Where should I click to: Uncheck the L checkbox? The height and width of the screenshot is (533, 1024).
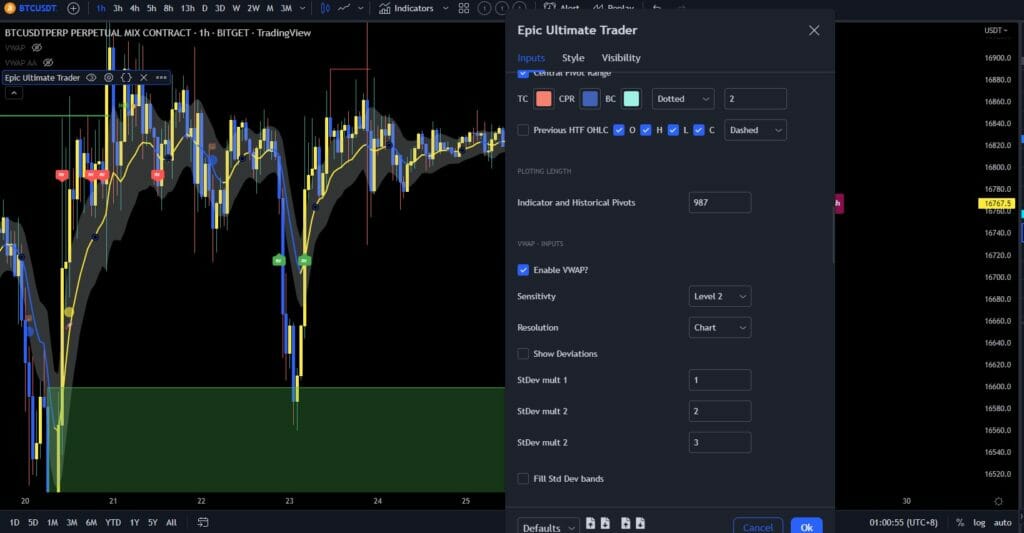click(673, 130)
